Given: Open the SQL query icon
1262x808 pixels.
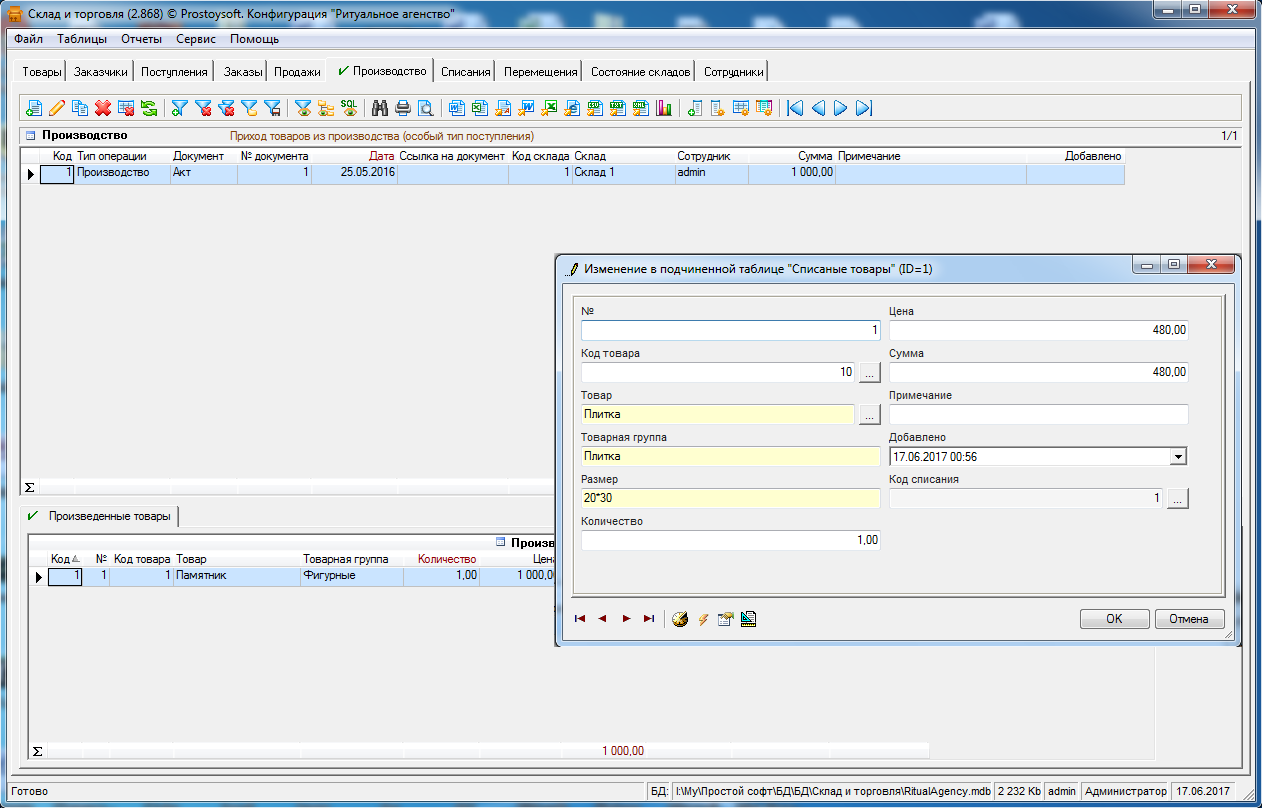Looking at the screenshot, I should coord(349,108).
